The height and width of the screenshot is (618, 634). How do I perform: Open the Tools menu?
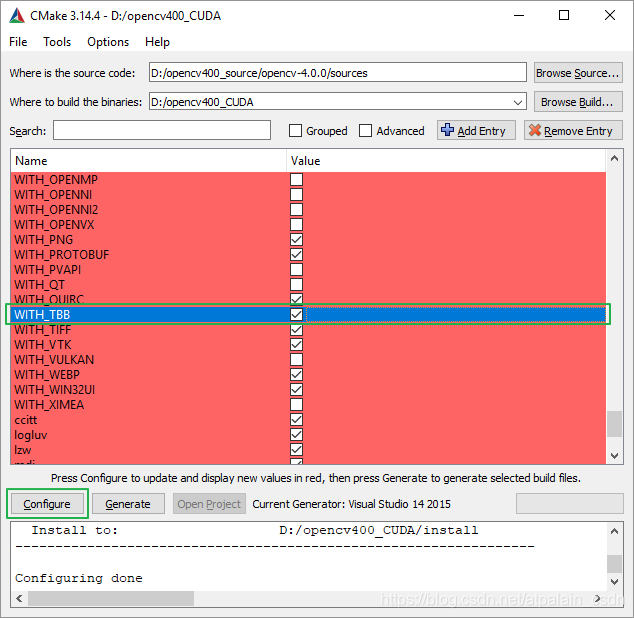pyautogui.click(x=57, y=42)
